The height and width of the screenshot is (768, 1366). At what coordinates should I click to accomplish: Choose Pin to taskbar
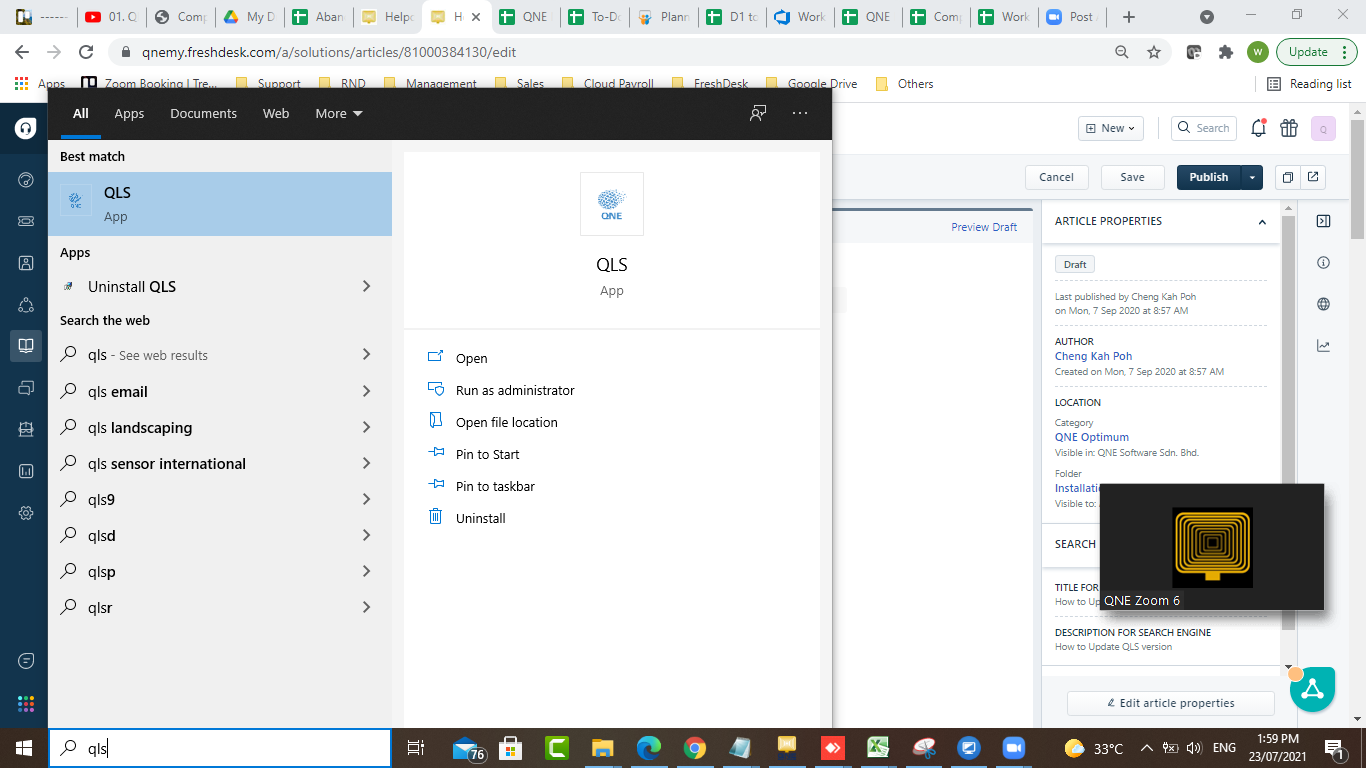(x=495, y=486)
